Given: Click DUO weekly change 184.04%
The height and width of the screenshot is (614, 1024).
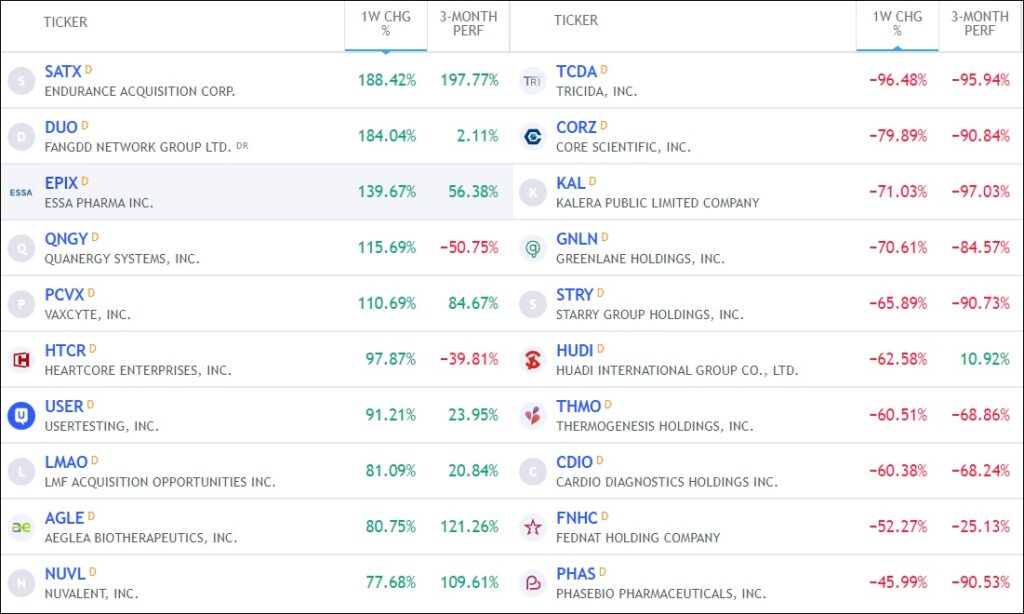Looking at the screenshot, I should 387,136.
